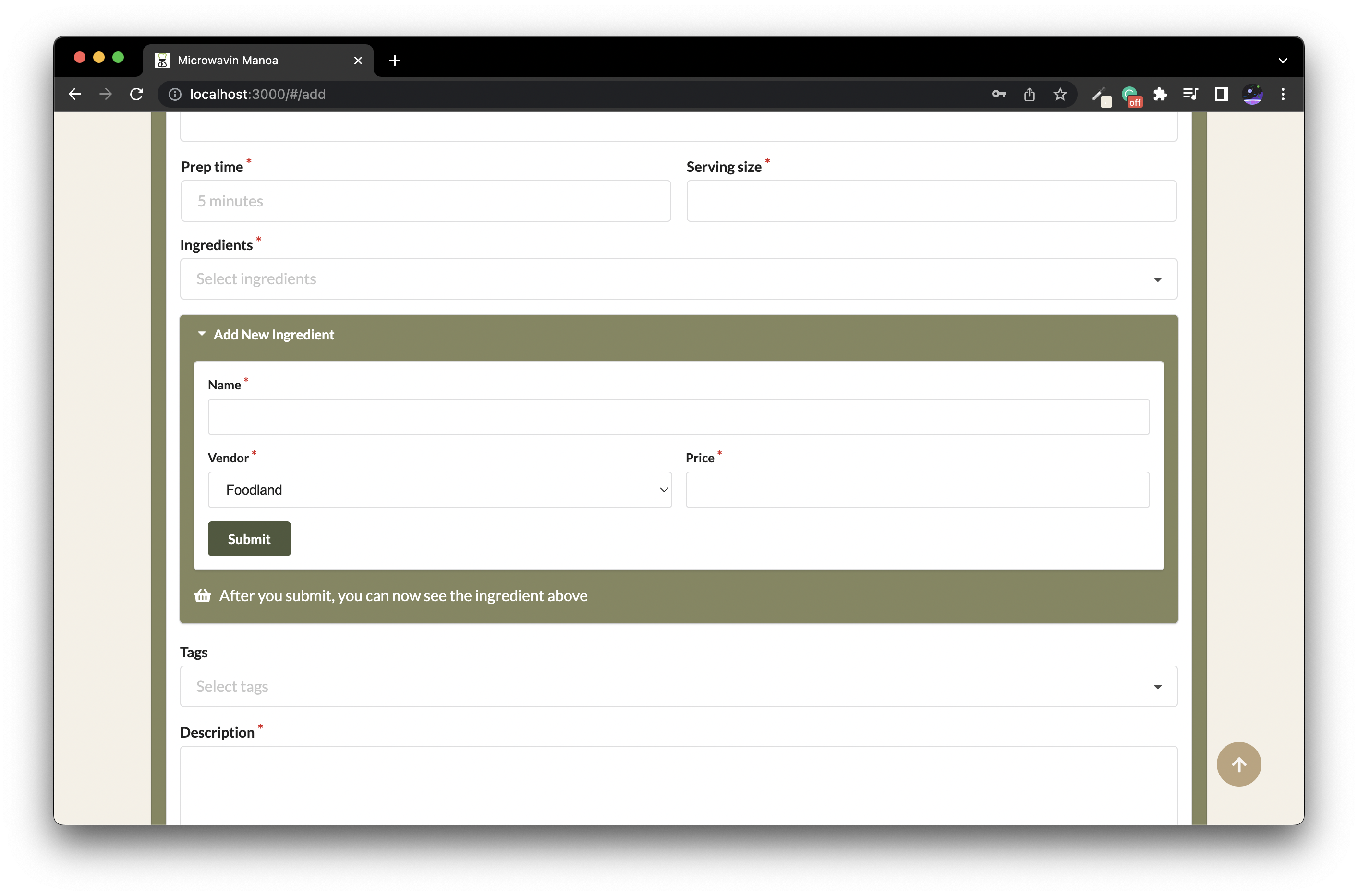Click the shopping cart icon
This screenshot has width=1358, height=896.
click(201, 595)
